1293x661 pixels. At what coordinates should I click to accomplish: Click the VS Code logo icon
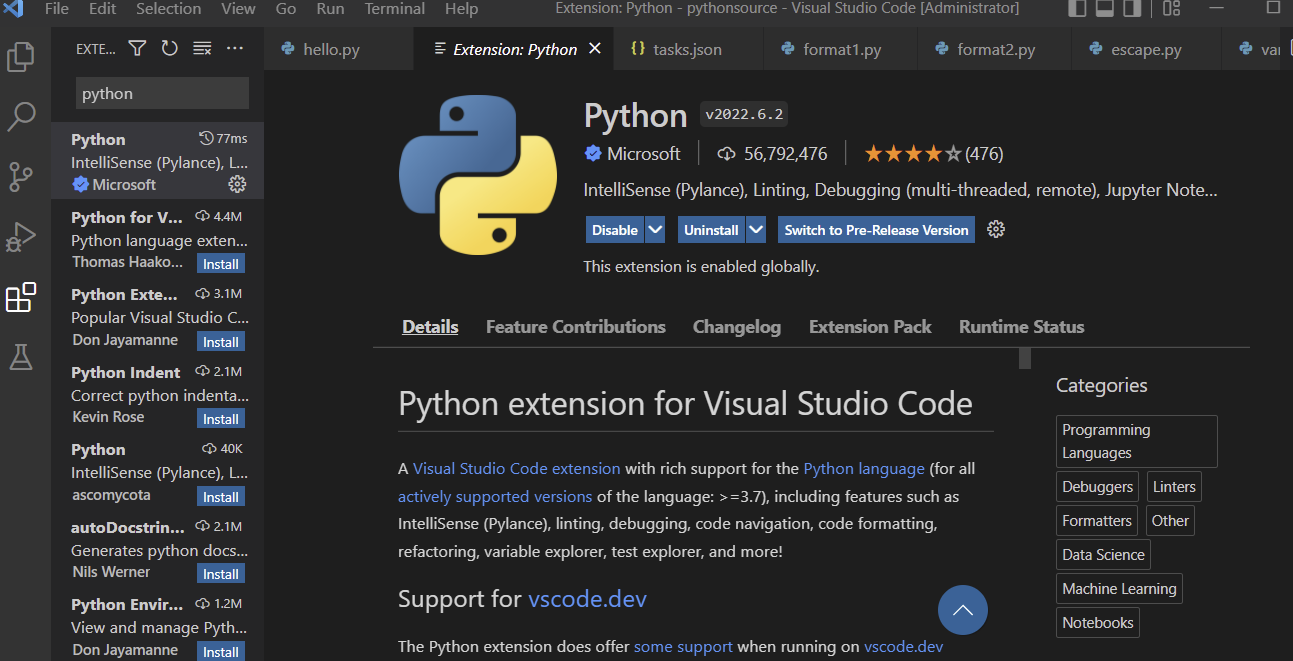pos(14,9)
